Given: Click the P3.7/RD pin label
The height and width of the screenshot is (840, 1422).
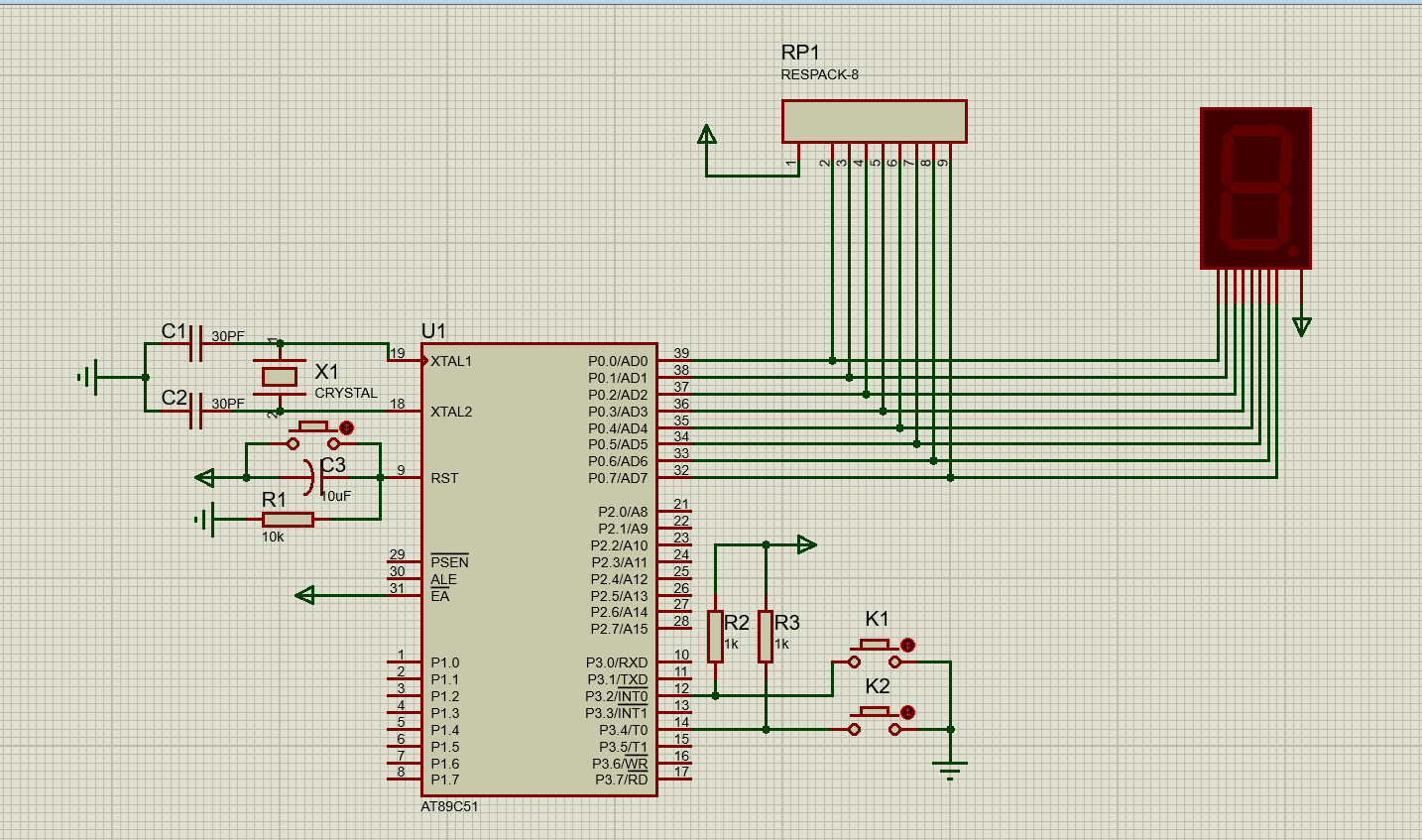Looking at the screenshot, I should coord(622,780).
